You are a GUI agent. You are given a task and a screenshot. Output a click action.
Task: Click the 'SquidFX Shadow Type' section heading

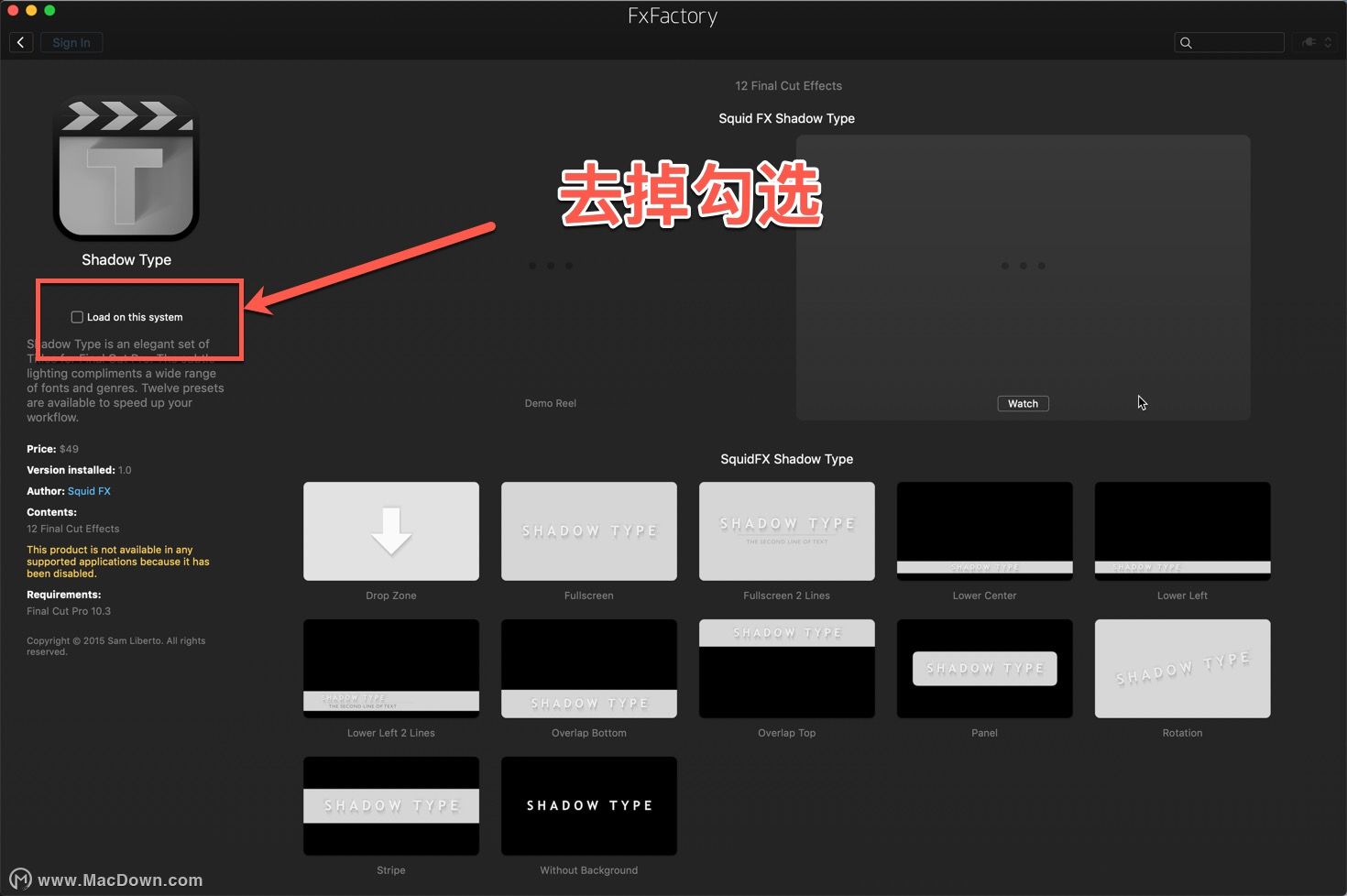point(787,459)
